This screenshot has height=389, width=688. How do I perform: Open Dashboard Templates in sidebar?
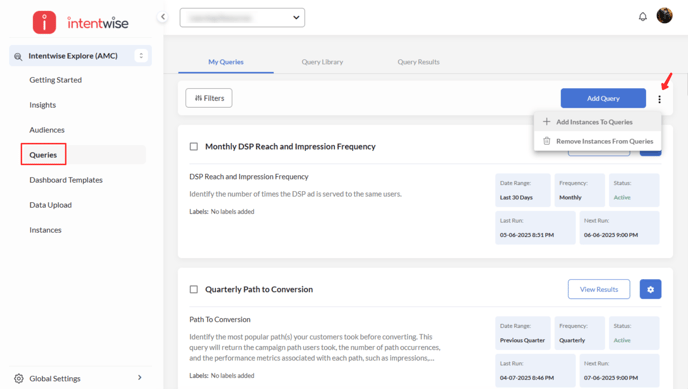click(x=66, y=180)
